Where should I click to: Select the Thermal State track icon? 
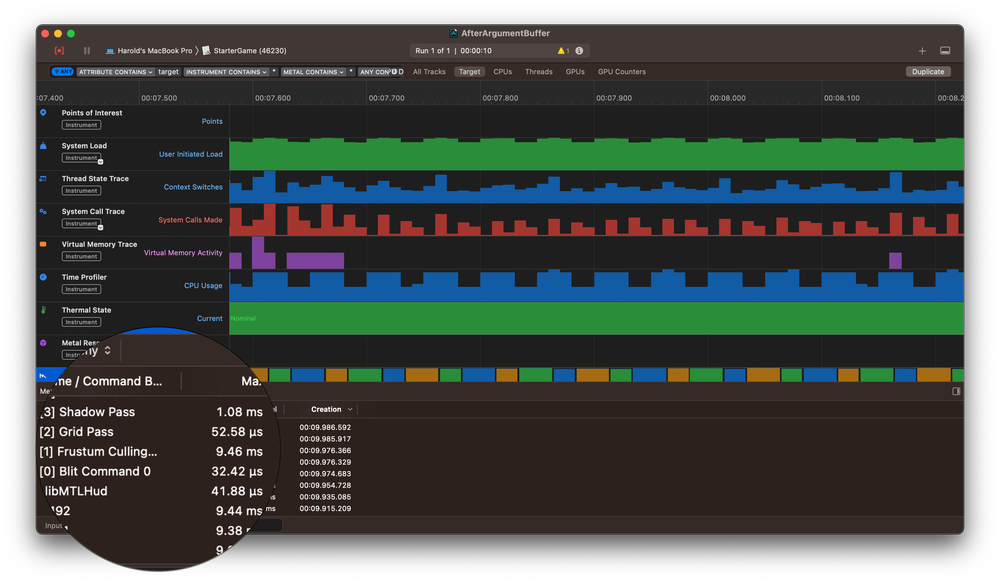click(x=43, y=310)
